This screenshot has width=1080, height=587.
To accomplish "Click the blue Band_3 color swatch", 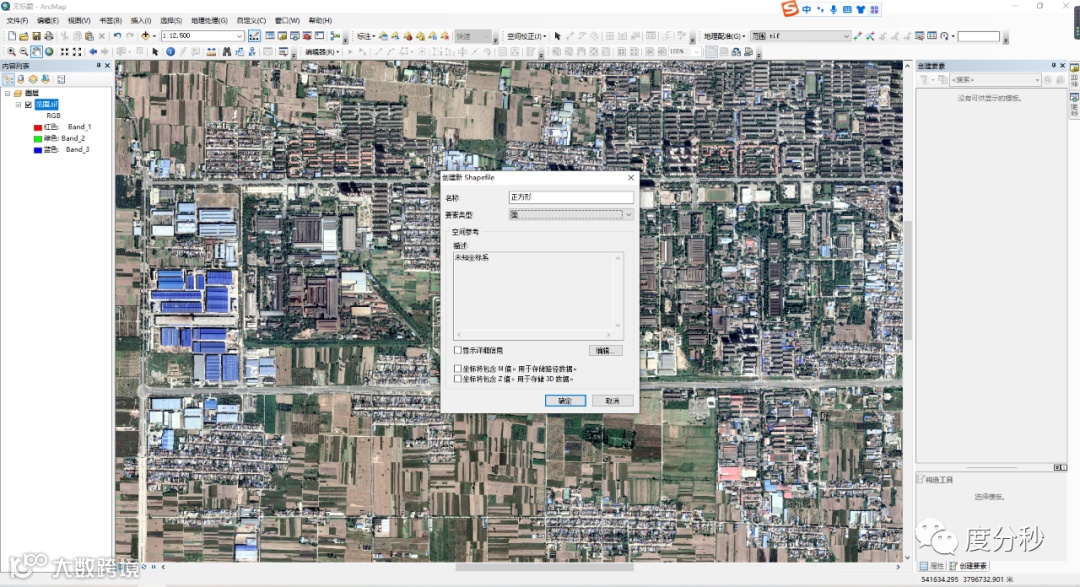I will 37,150.
